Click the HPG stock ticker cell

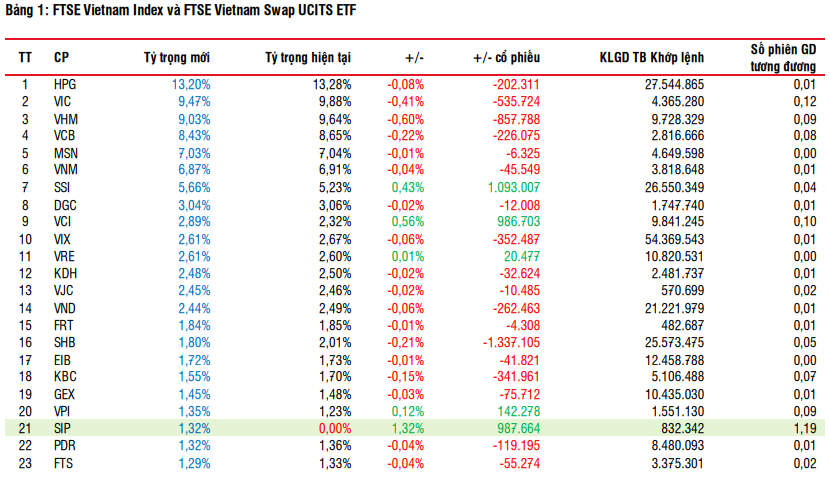pos(65,85)
